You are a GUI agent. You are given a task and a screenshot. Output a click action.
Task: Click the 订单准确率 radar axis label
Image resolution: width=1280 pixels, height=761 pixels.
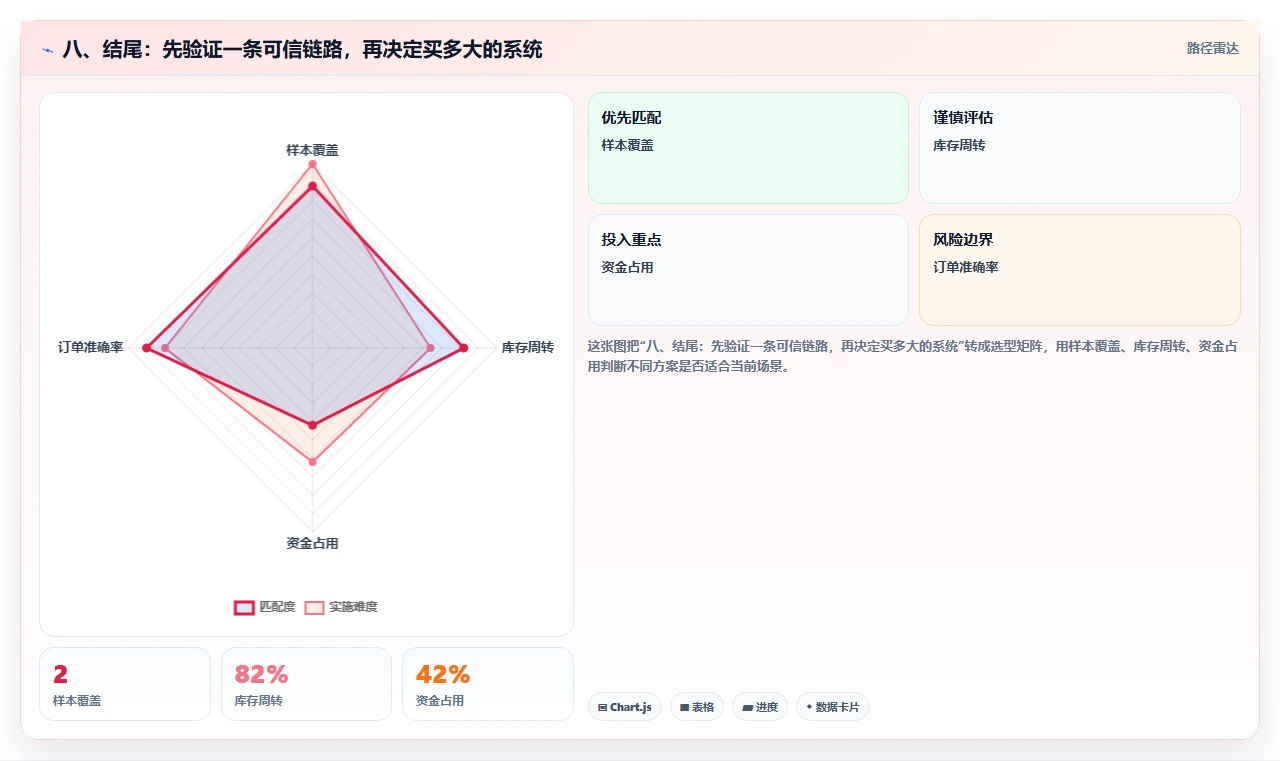(90, 347)
